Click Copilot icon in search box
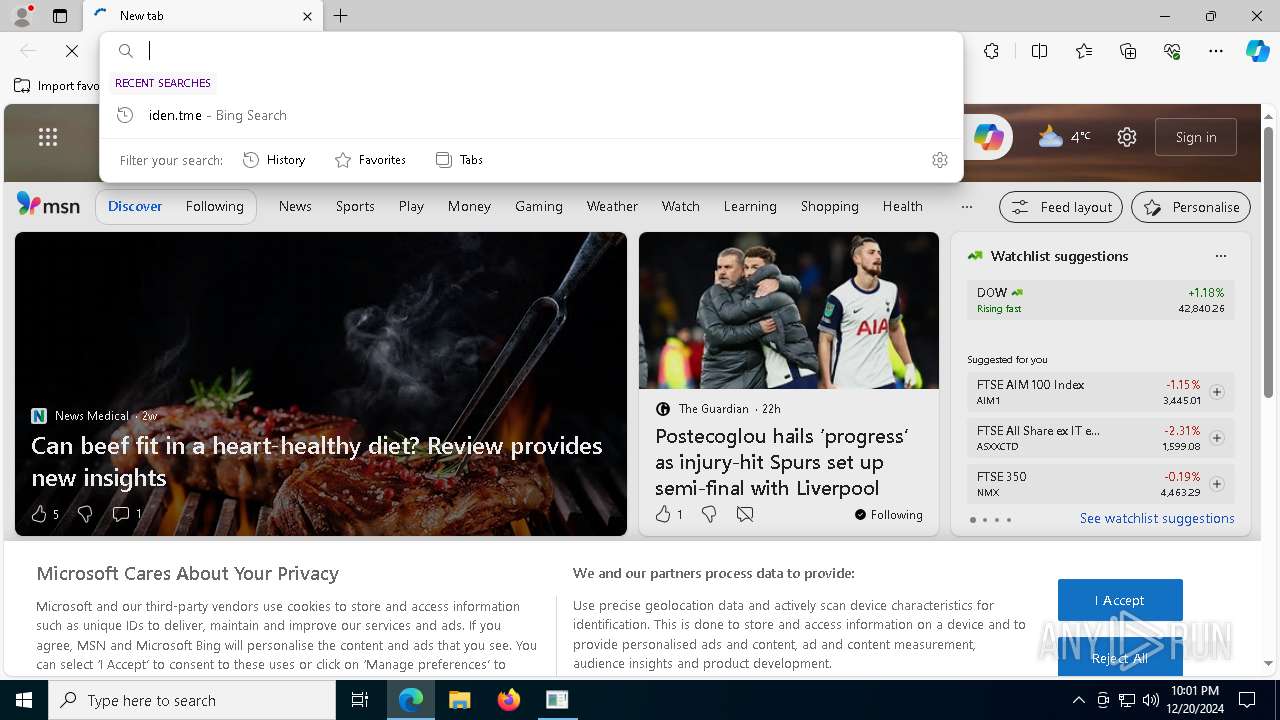The image size is (1280, 720). 989,137
